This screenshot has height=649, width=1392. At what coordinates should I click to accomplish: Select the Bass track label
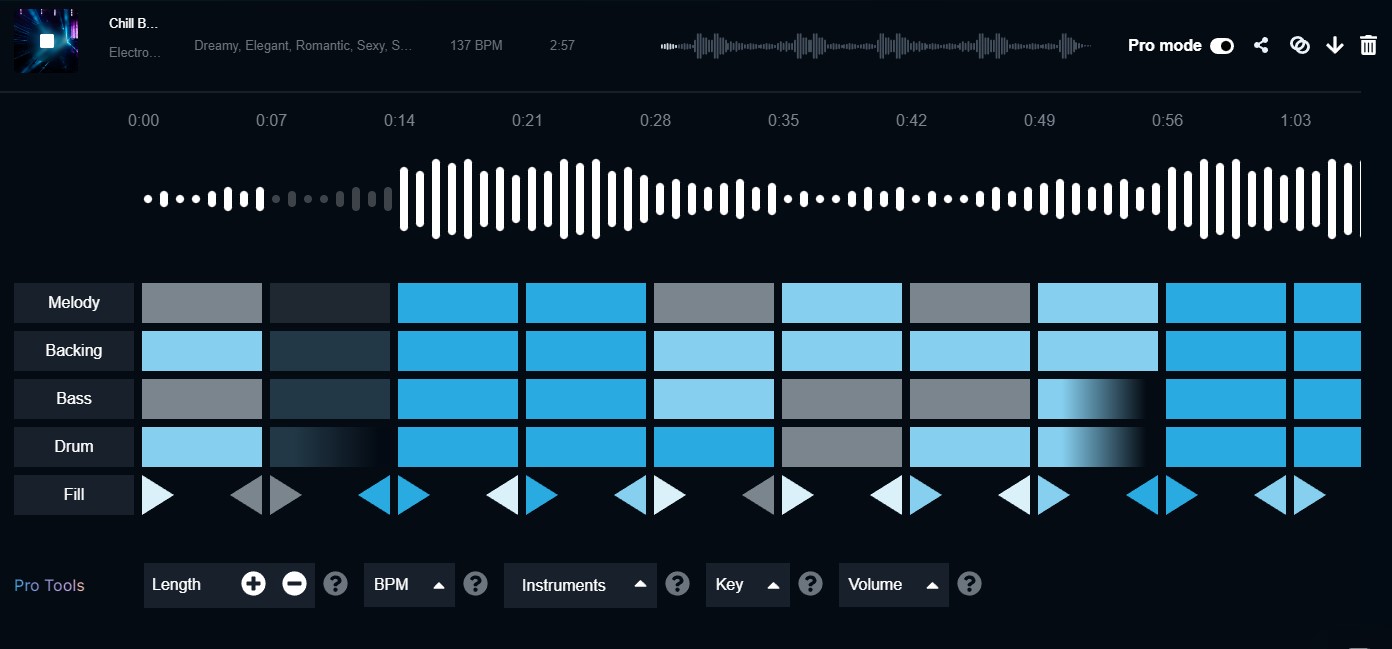coord(74,399)
